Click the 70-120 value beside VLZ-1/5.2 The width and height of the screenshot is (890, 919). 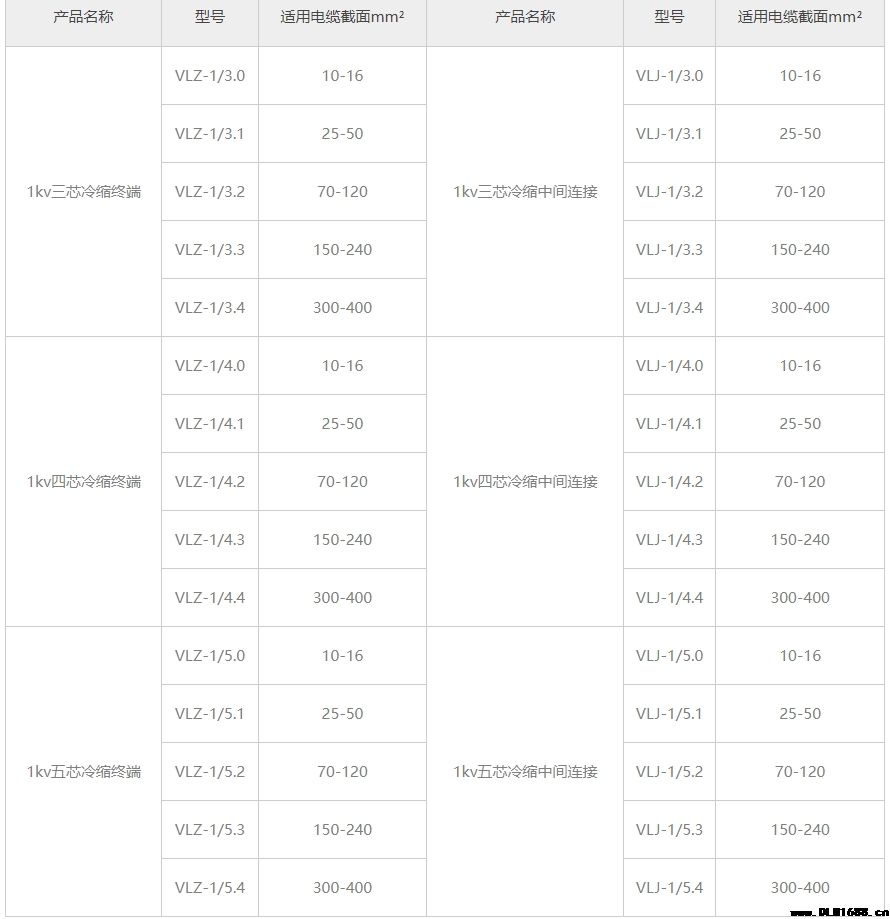tap(342, 771)
